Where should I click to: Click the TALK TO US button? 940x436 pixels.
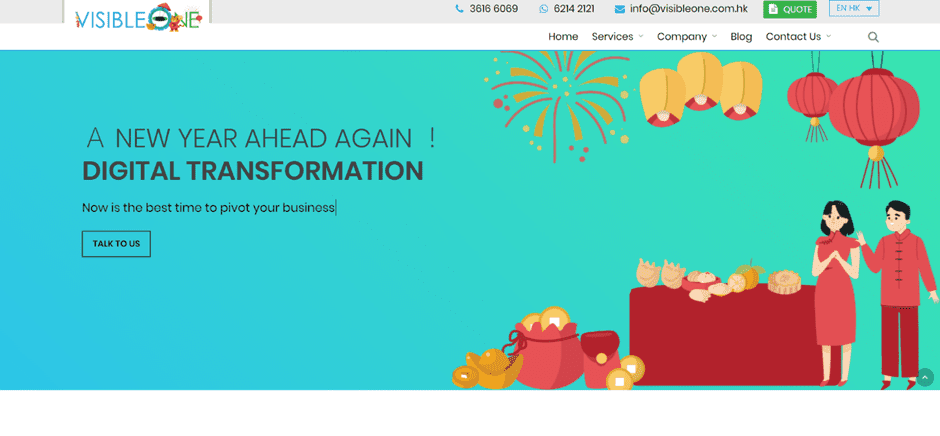(116, 244)
